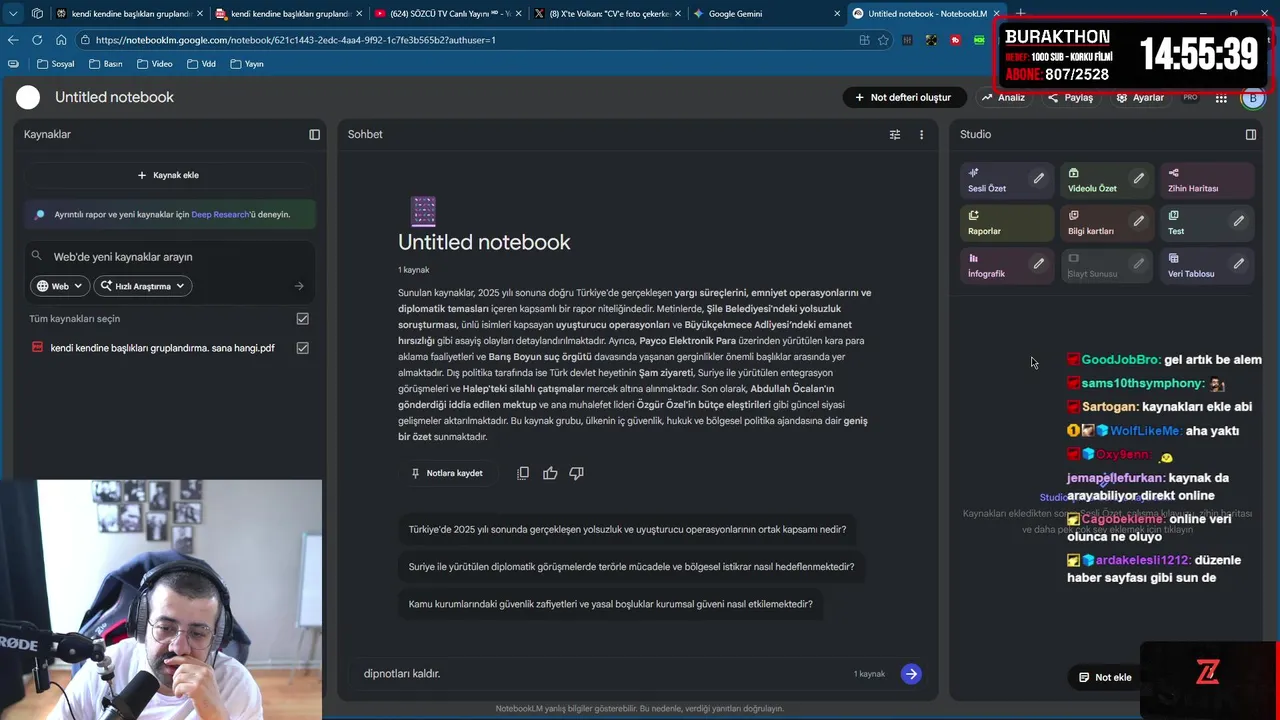Screen dimensions: 1280x720
Task: Click the Web'de yeni kaynaklar arayın search field
Action: coord(170,257)
